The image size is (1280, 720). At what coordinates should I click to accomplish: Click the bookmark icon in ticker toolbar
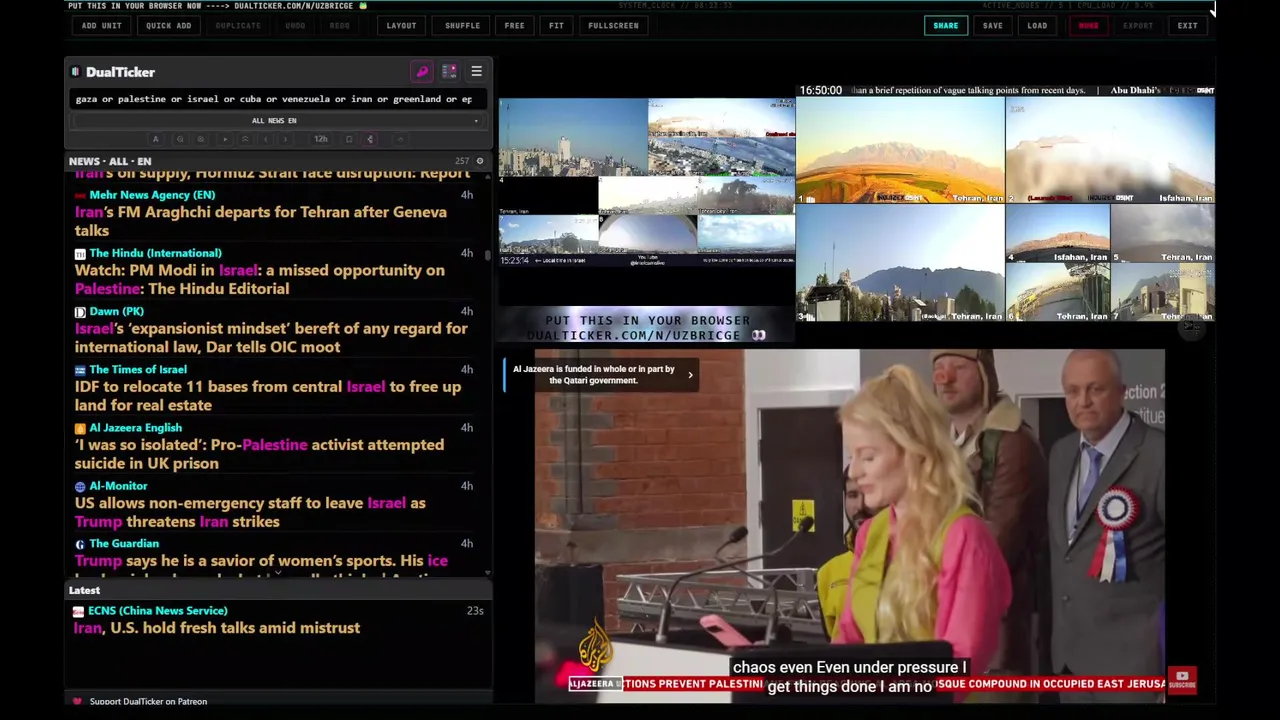349,139
